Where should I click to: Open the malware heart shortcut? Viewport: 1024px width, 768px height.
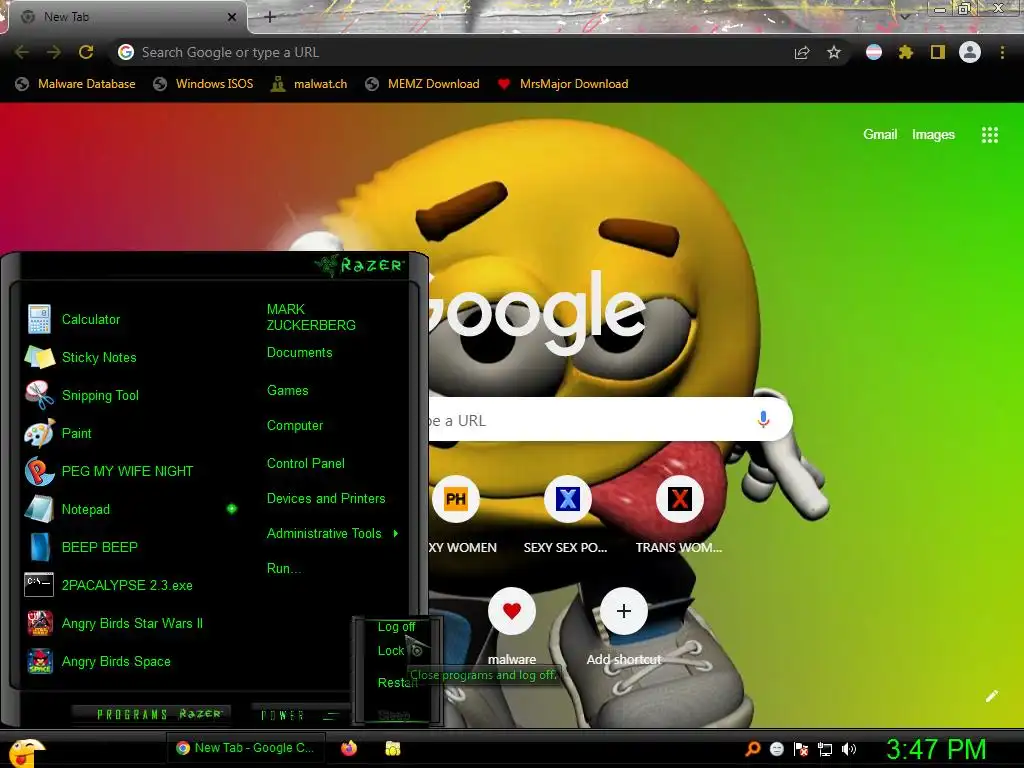(x=512, y=611)
